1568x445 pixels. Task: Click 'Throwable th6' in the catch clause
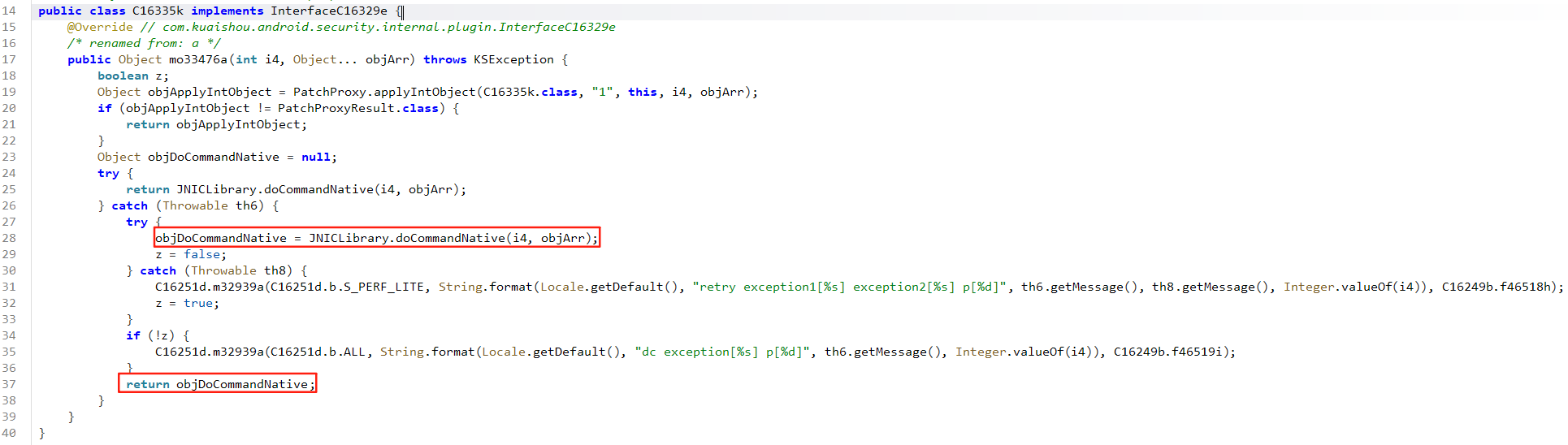coord(210,205)
